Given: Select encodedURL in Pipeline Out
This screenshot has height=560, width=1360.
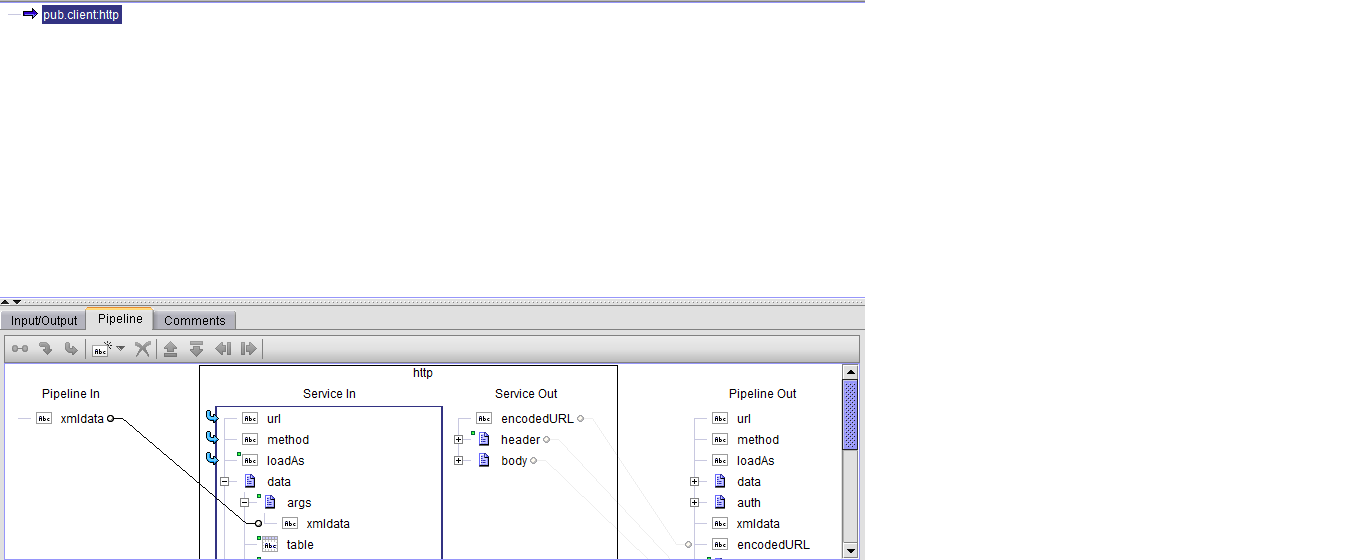Looking at the screenshot, I should click(x=773, y=545).
